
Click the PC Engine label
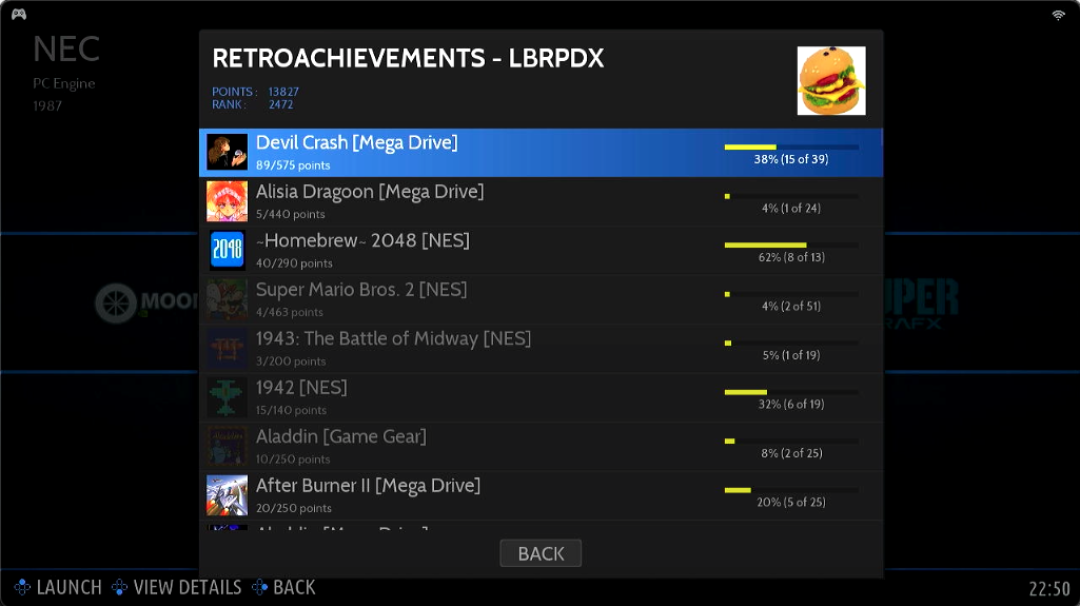[x=64, y=83]
